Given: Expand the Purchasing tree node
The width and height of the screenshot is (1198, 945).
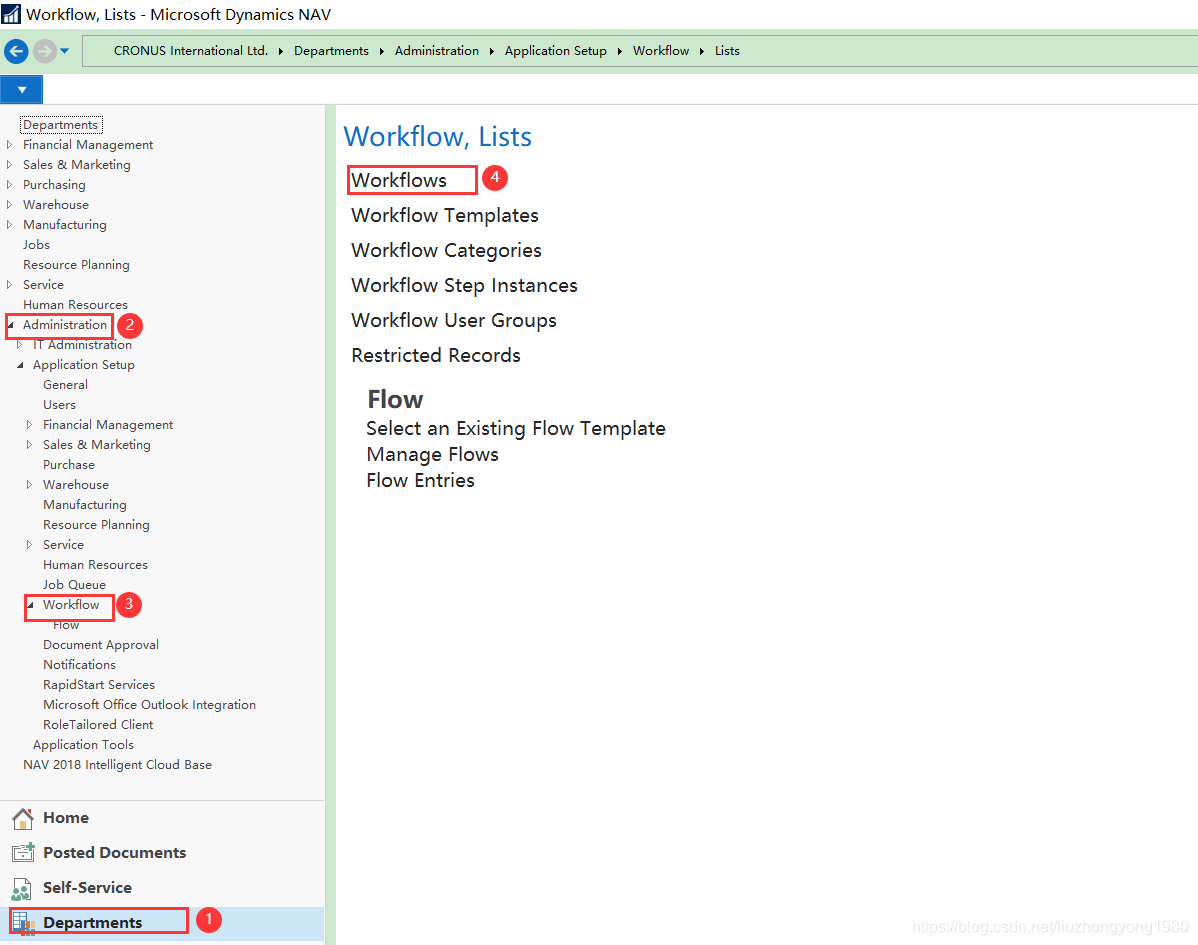Looking at the screenshot, I should 9,184.
